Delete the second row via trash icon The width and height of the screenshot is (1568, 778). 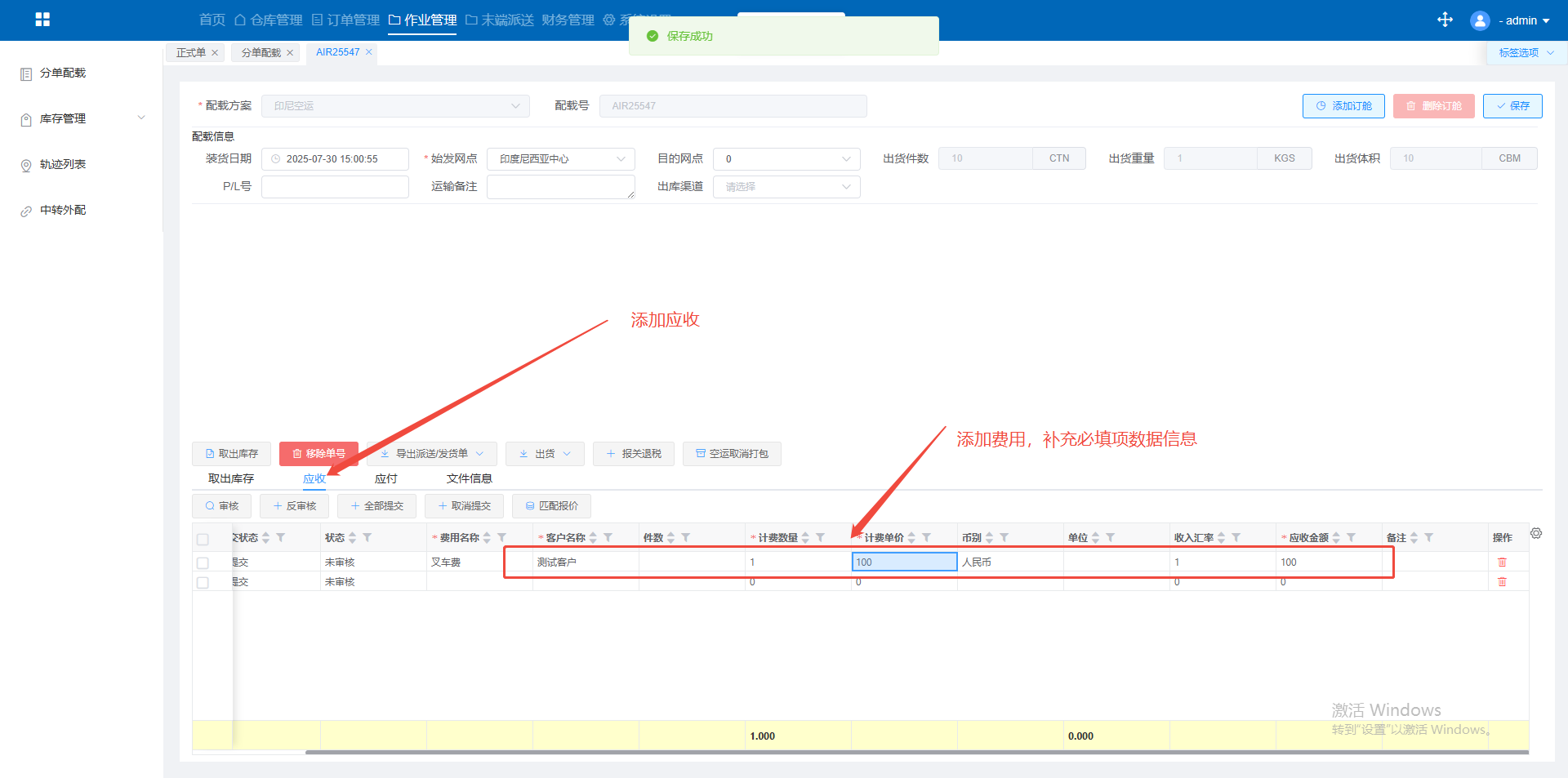pos(1501,582)
